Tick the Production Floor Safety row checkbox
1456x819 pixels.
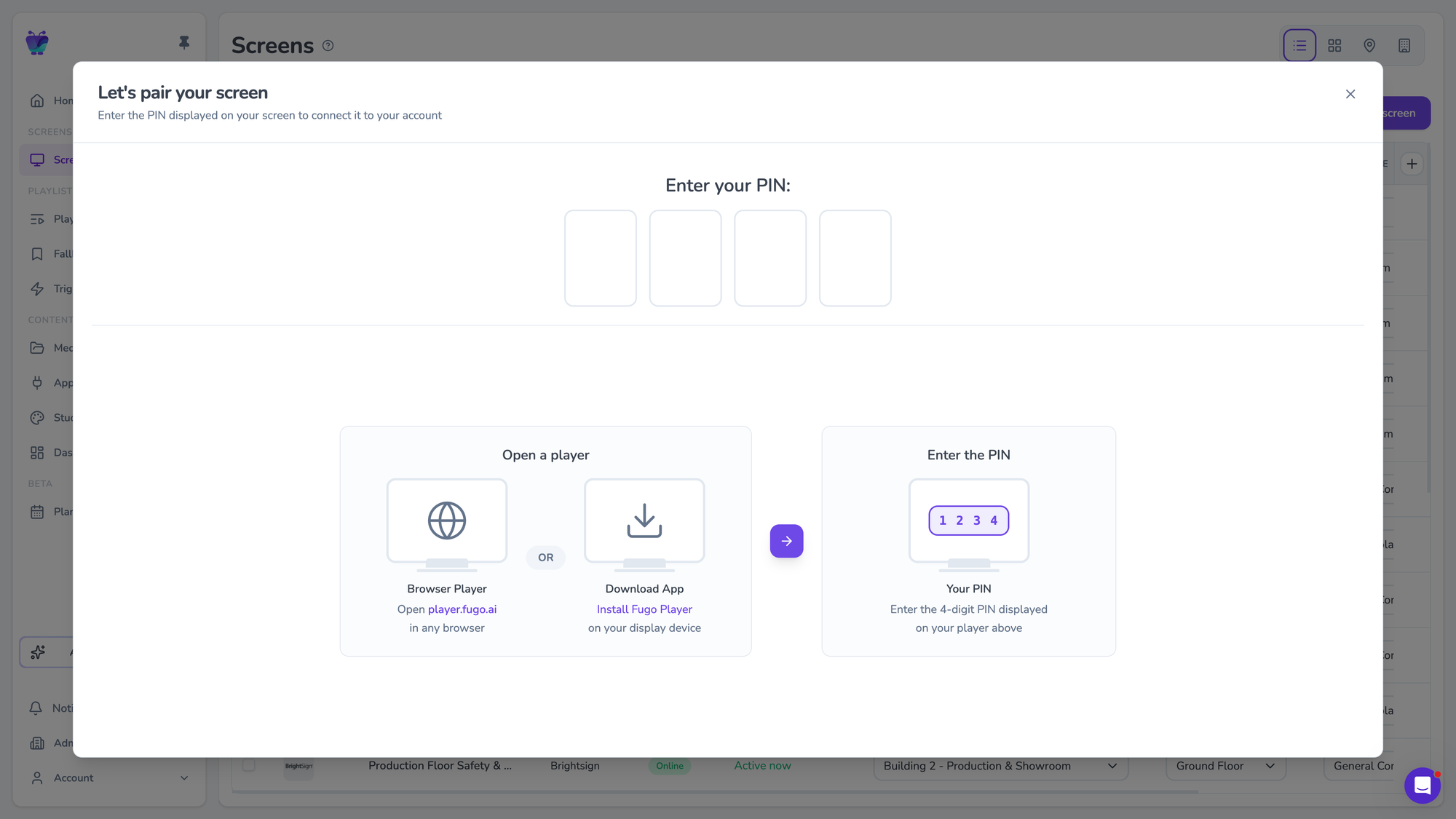(x=249, y=765)
